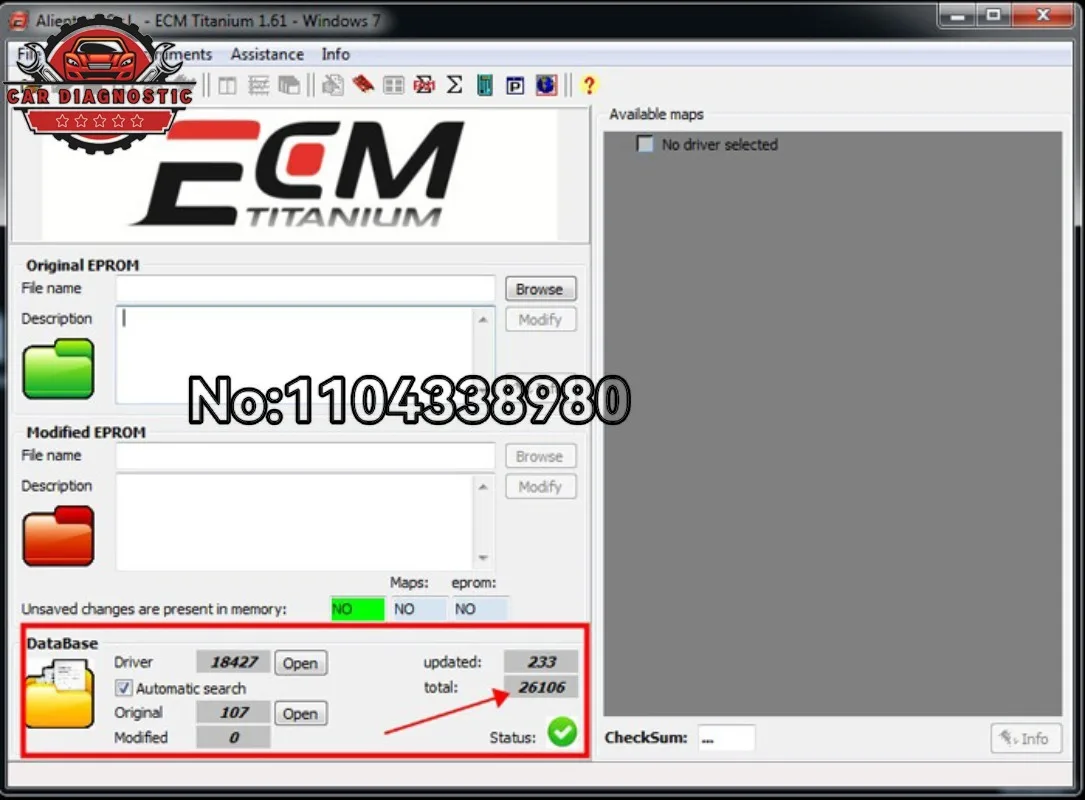Click the CheckSum value field
This screenshot has width=1085, height=800.
click(x=726, y=738)
